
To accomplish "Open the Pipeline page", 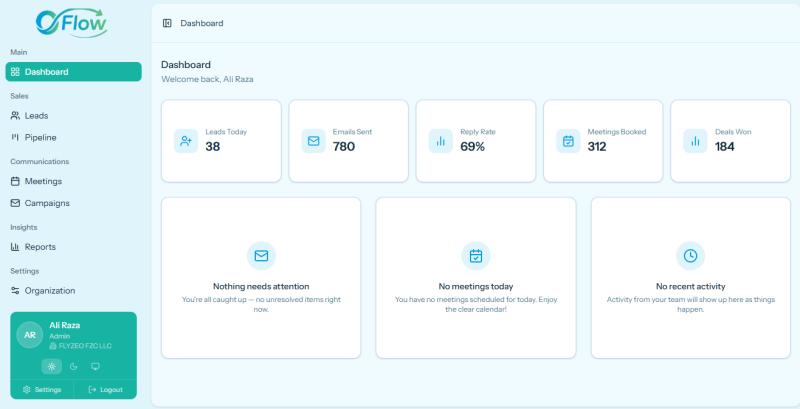I will (73, 138).
